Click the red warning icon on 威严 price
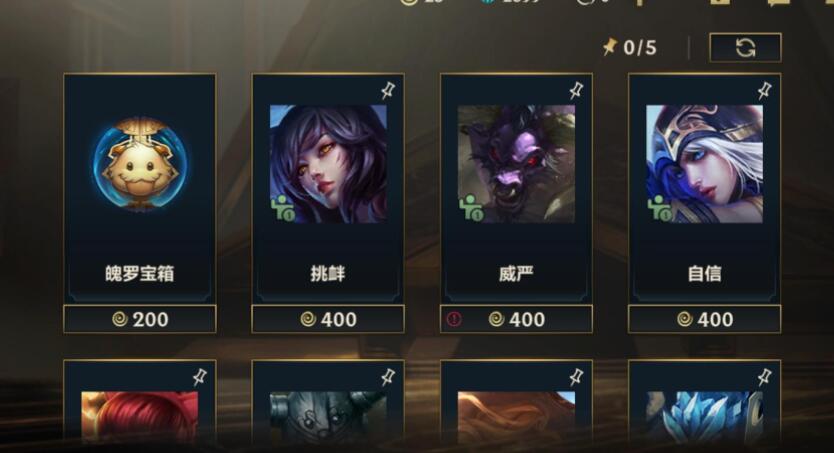834x453 pixels. tap(454, 319)
